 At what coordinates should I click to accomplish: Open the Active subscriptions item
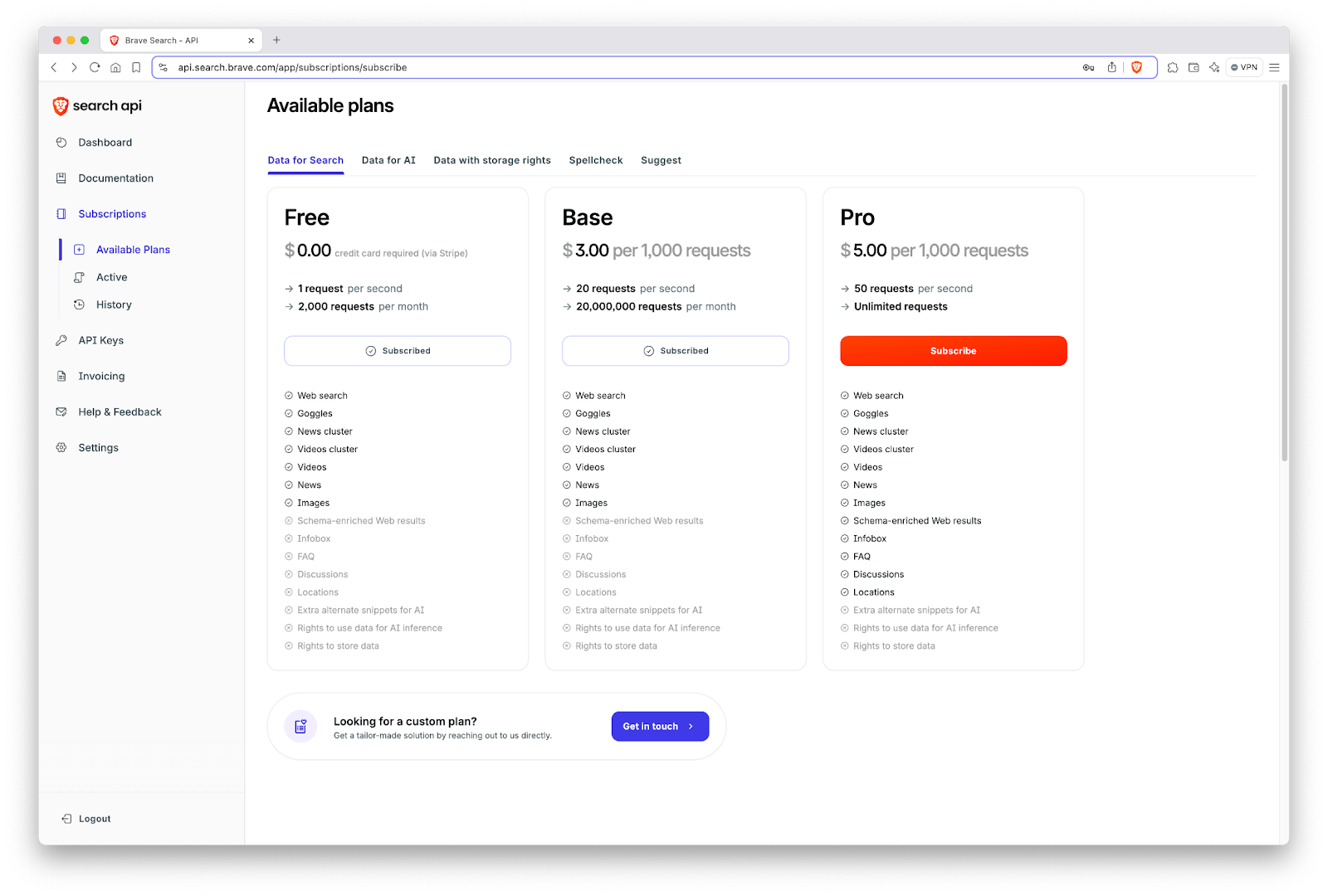111,277
